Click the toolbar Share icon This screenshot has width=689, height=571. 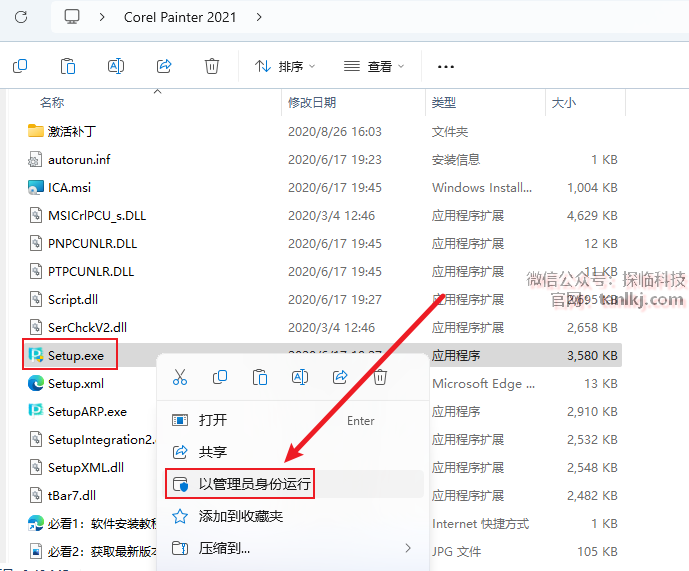(164, 66)
